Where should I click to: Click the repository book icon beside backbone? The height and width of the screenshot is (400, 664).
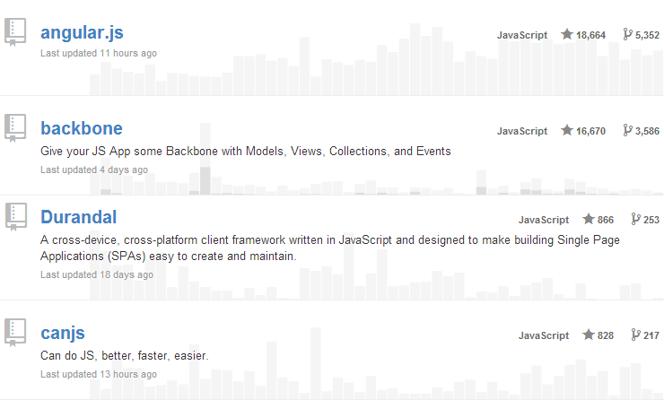click(15, 127)
